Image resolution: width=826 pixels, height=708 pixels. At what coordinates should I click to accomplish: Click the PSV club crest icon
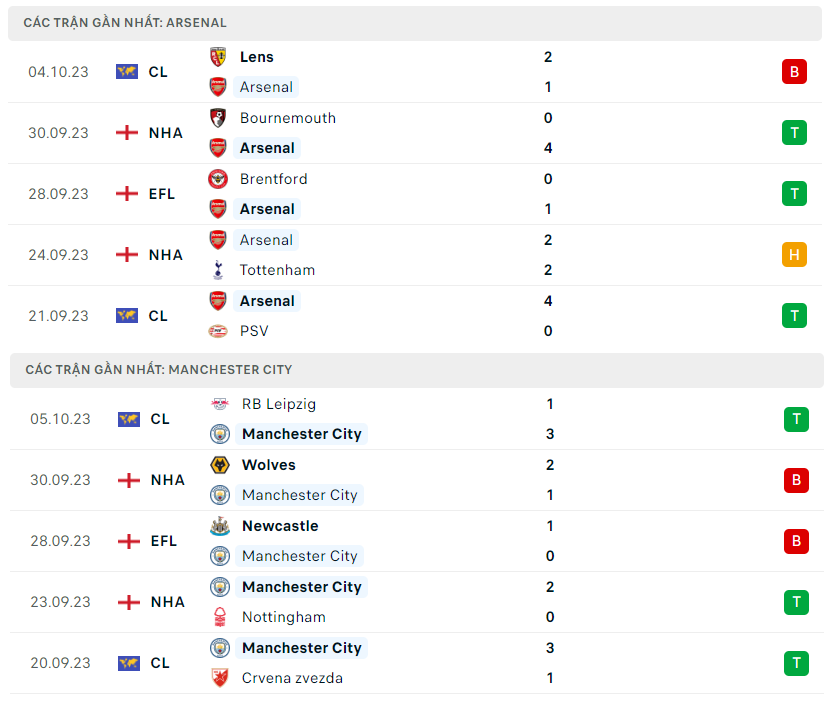[218, 331]
